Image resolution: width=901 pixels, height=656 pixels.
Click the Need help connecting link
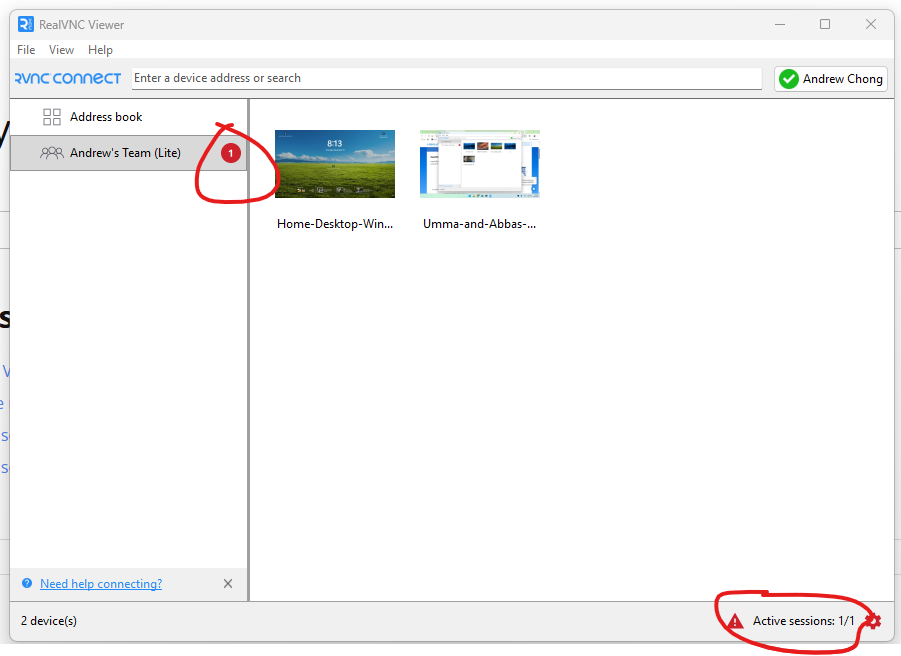click(101, 584)
